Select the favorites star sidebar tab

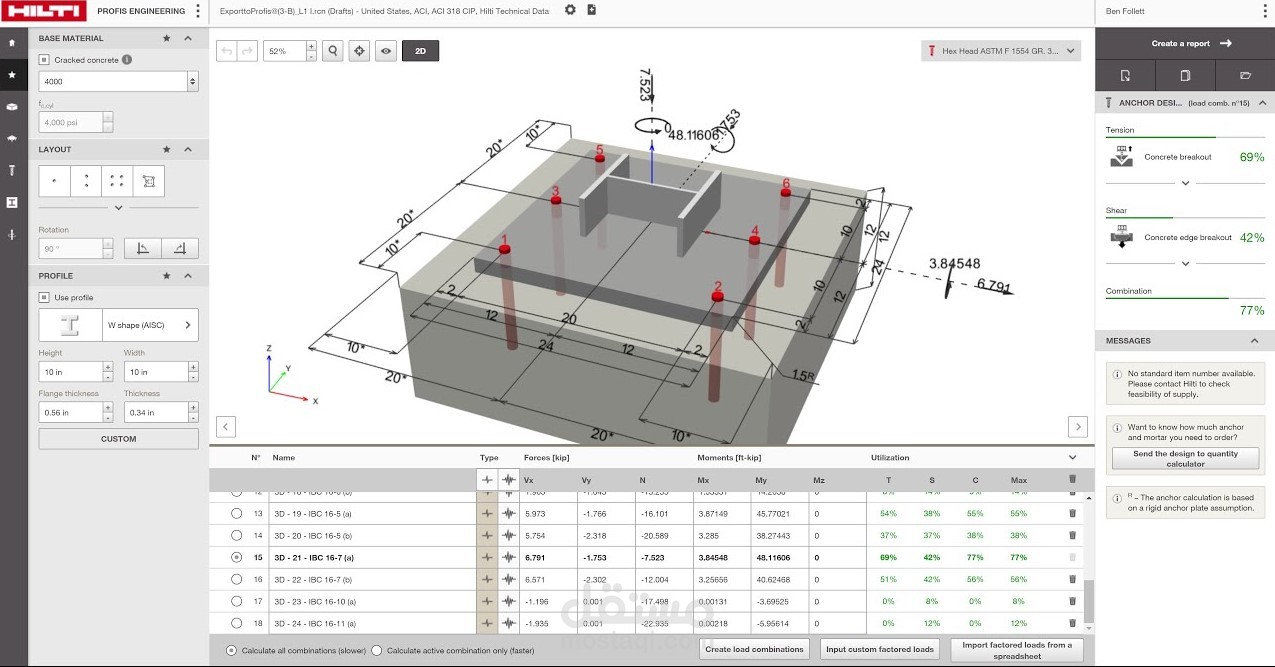[12, 75]
